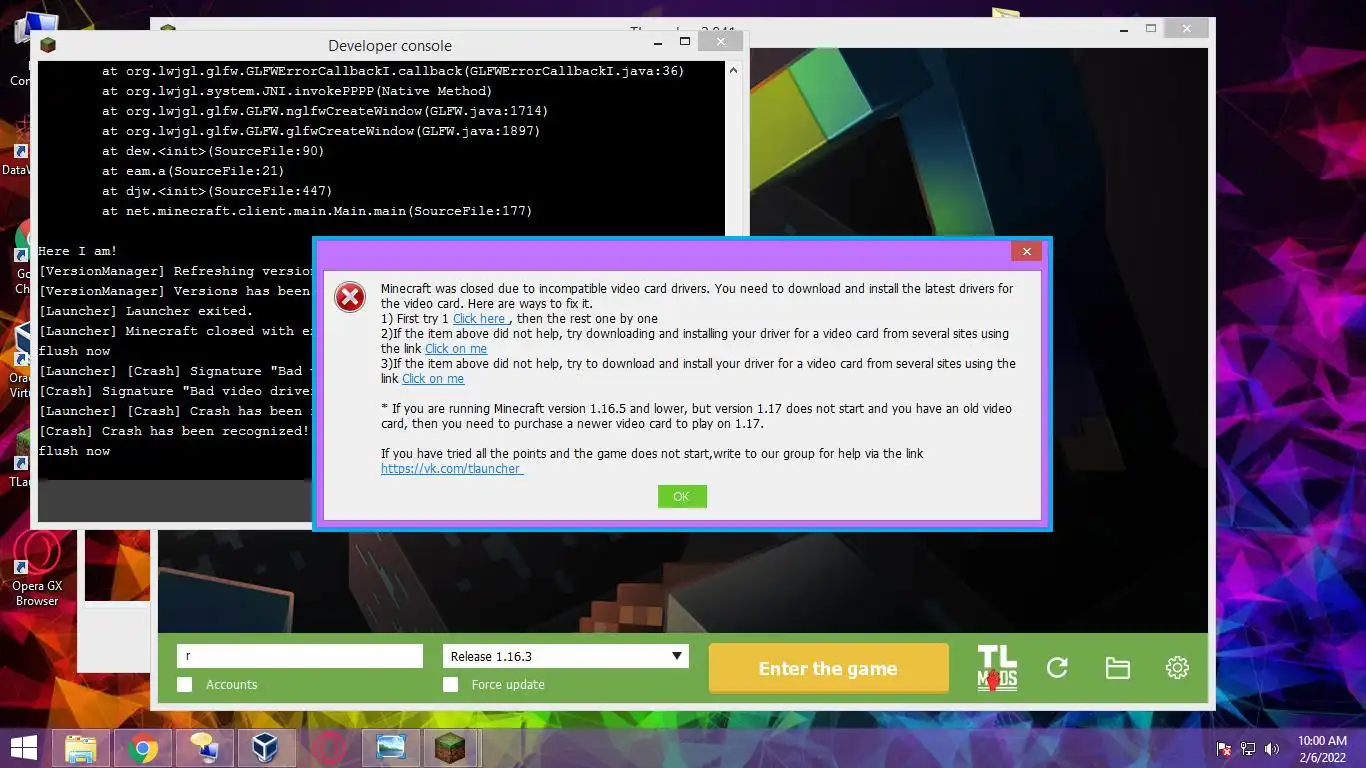This screenshot has width=1366, height=768.
Task: Click the network tray icon
Action: click(x=1248, y=748)
